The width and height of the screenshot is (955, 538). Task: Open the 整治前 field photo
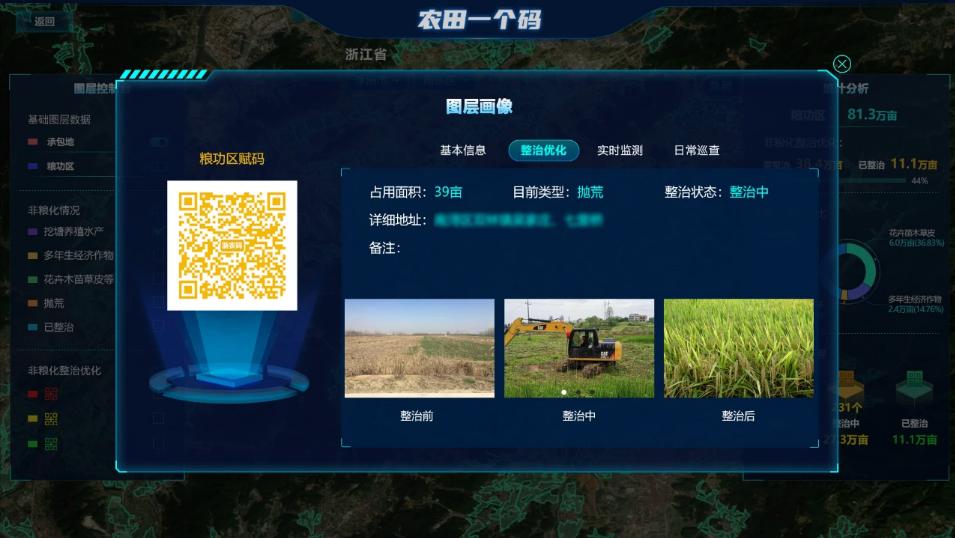(419, 348)
